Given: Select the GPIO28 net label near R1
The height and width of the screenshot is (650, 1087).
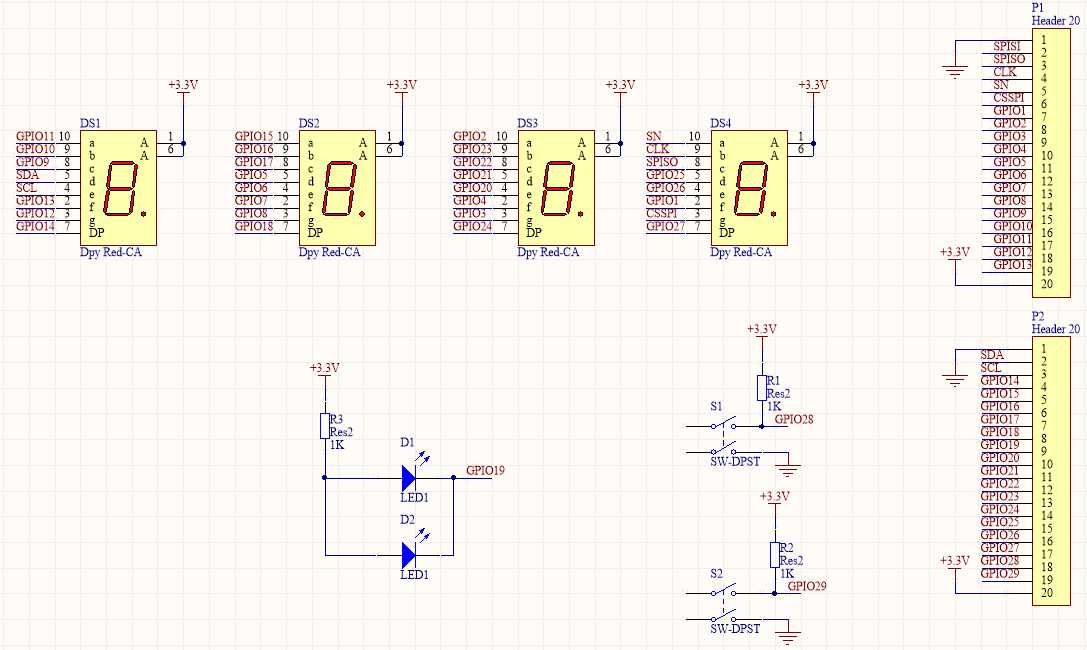Looking at the screenshot, I should pyautogui.click(x=794, y=419).
